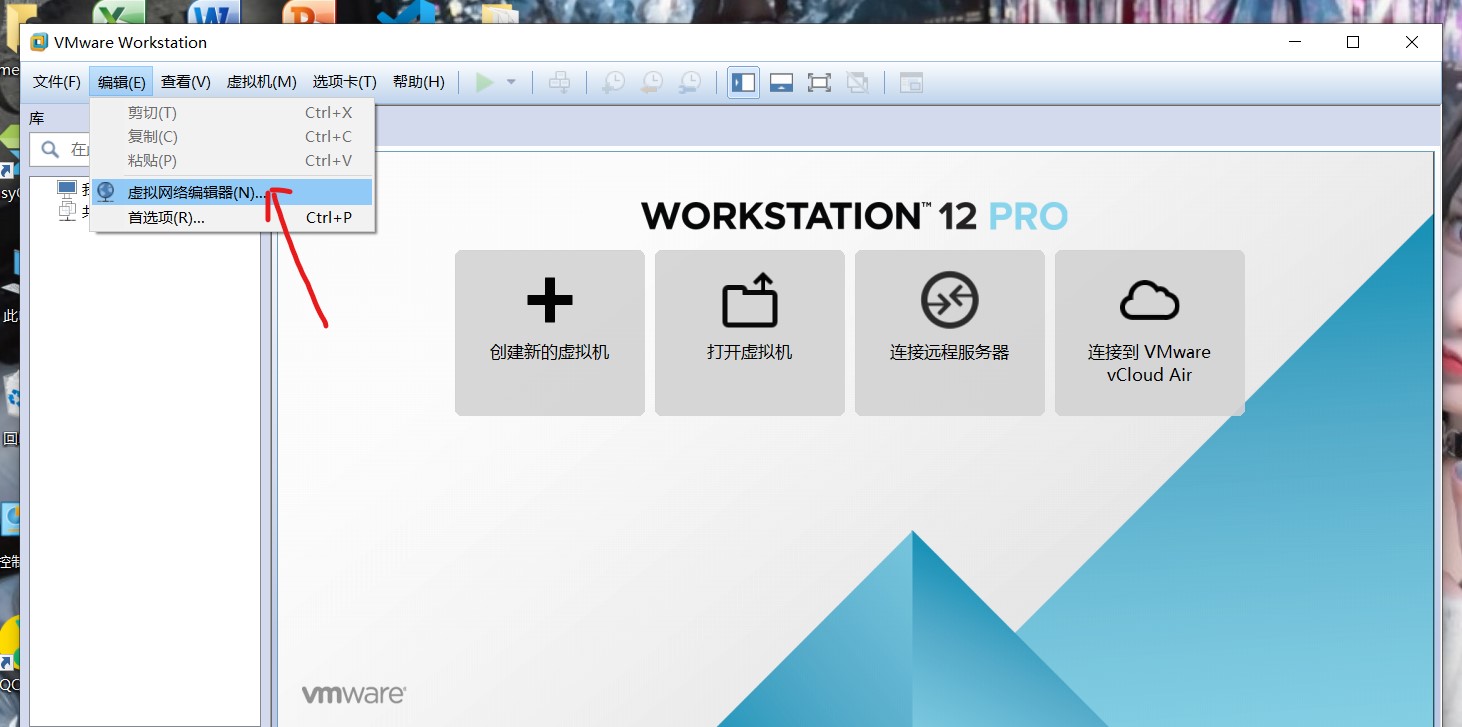Image resolution: width=1462 pixels, height=727 pixels.
Task: Click the full screen mode icon
Action: pos(819,82)
